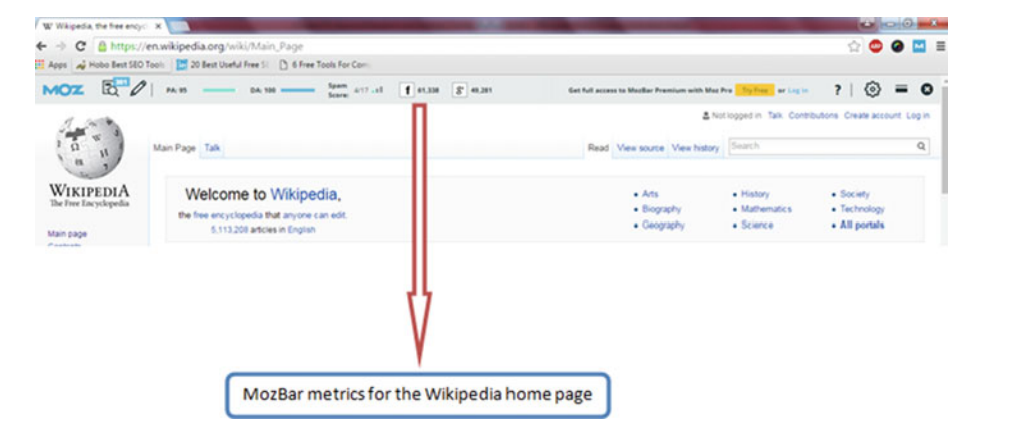
Task: Click the search magnifier in Wikipedia search box
Action: (x=921, y=146)
